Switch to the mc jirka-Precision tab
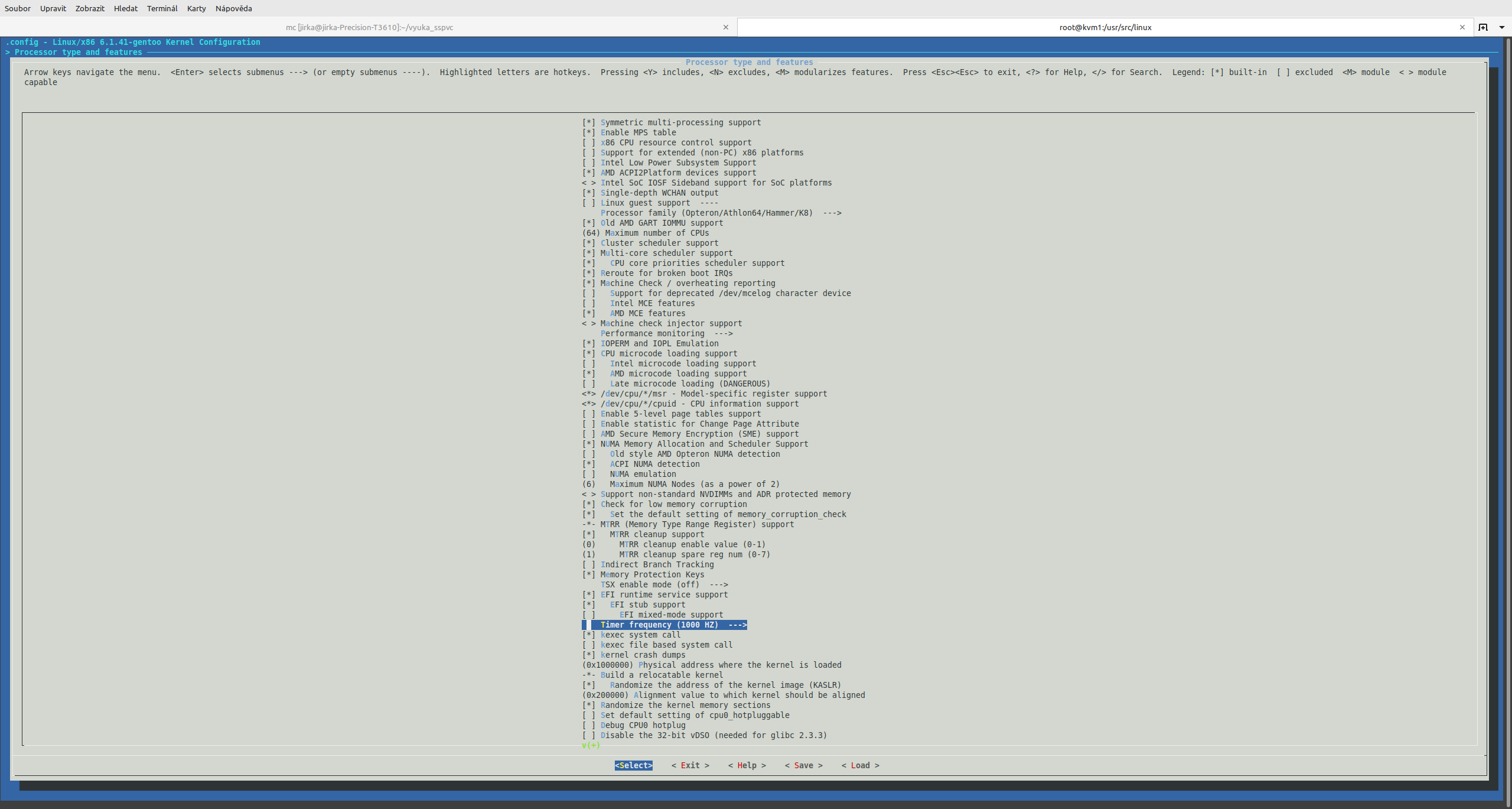This screenshot has width=1512, height=809. (x=369, y=27)
